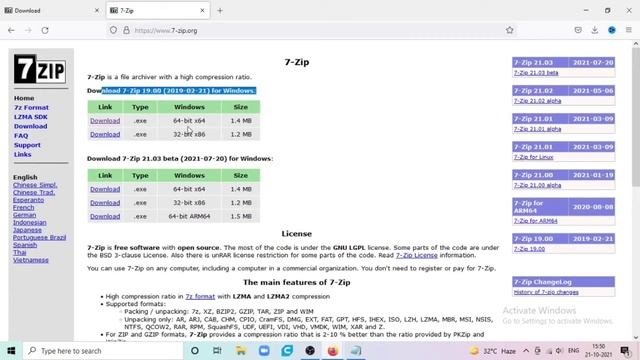Switch language to Chinese Simpl.
Image resolution: width=640 pixels, height=360 pixels.
click(x=35, y=185)
